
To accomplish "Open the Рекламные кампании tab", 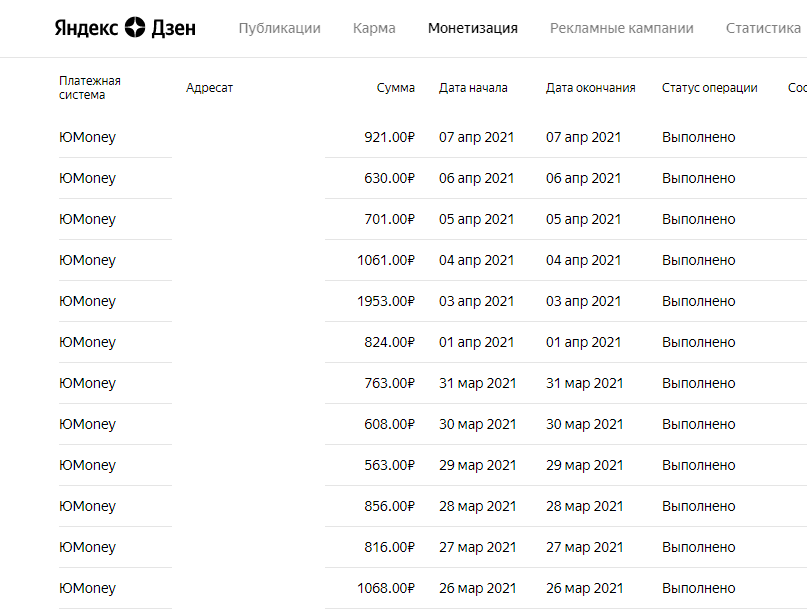I will (x=622, y=28).
